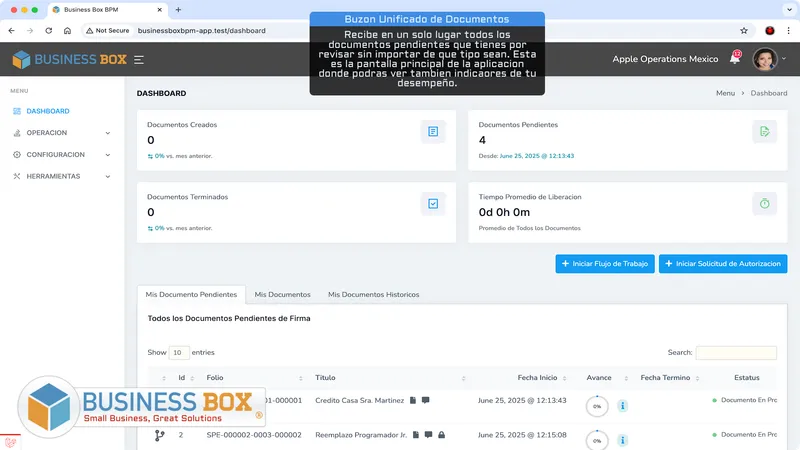Click the June 25, 2025 @ 12:13:43 date link
800x450 pixels.
pos(537,156)
